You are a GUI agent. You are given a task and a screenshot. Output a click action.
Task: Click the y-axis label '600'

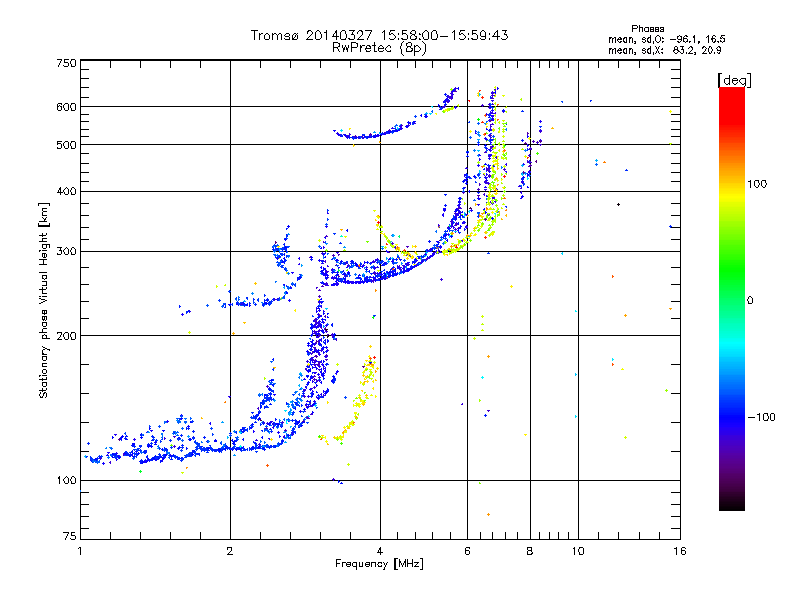pos(67,107)
